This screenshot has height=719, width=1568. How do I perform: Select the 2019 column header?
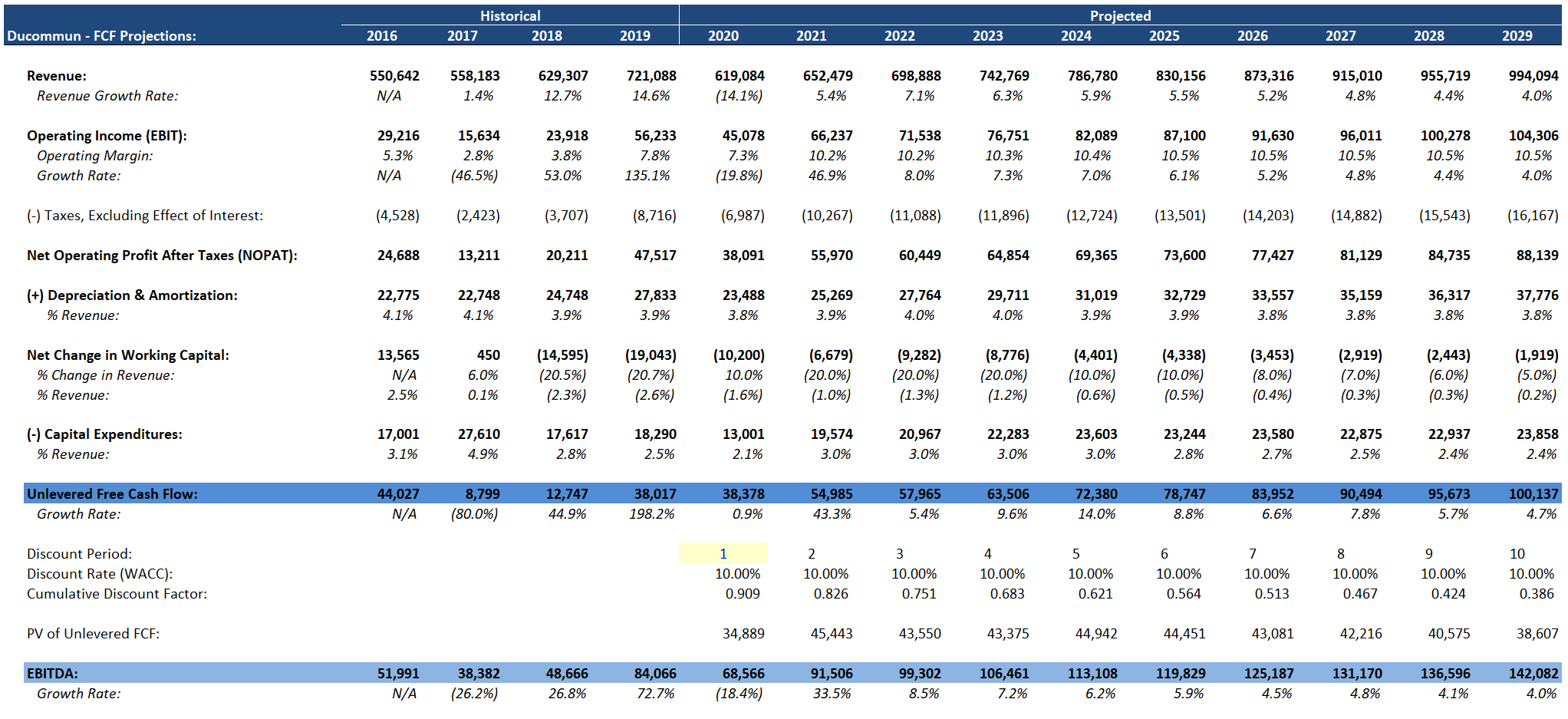(635, 36)
